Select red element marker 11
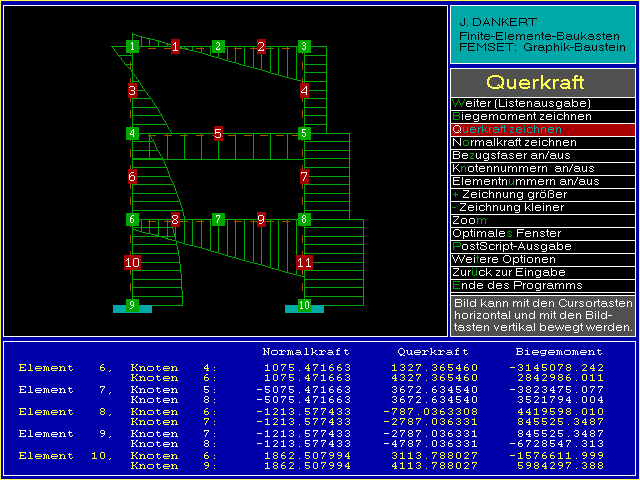 [x=304, y=262]
